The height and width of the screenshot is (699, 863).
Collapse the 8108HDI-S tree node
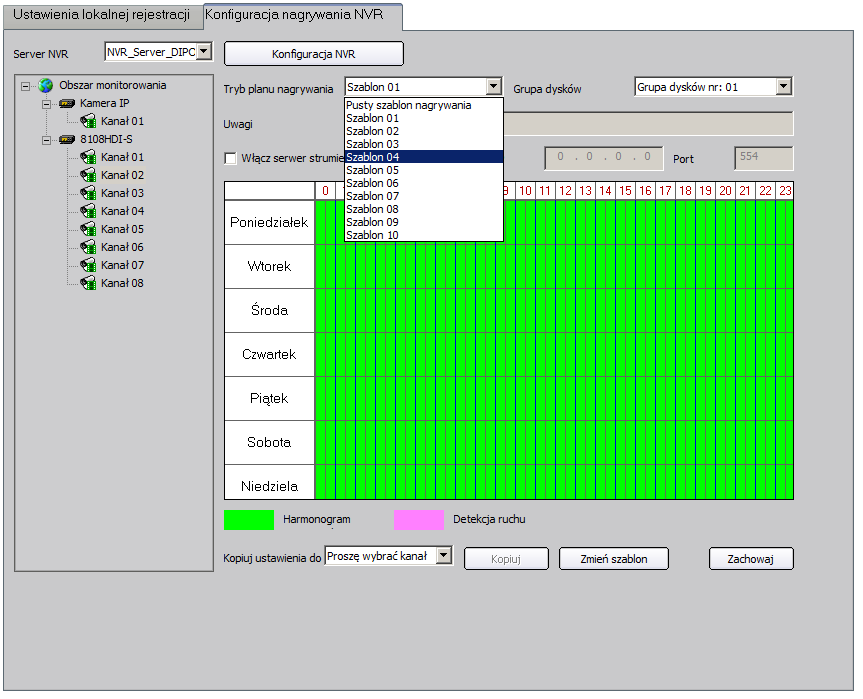[47, 140]
